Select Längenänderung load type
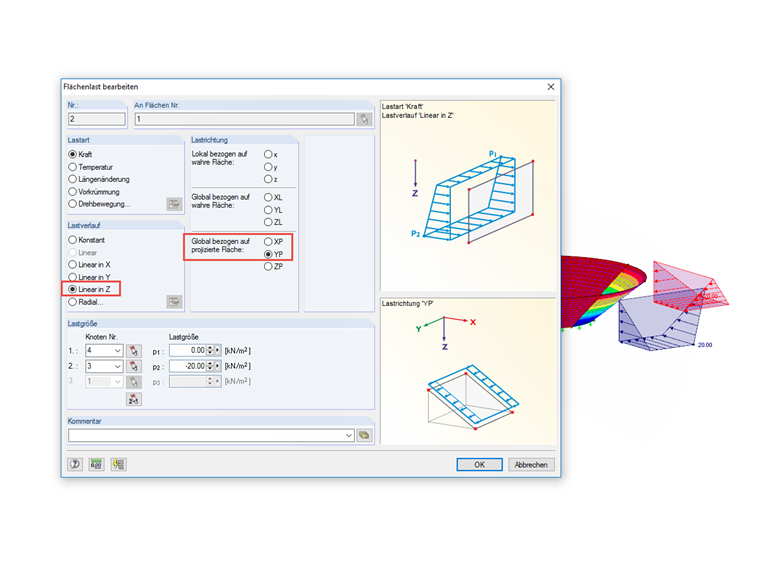The height and width of the screenshot is (570, 760). 73,179
